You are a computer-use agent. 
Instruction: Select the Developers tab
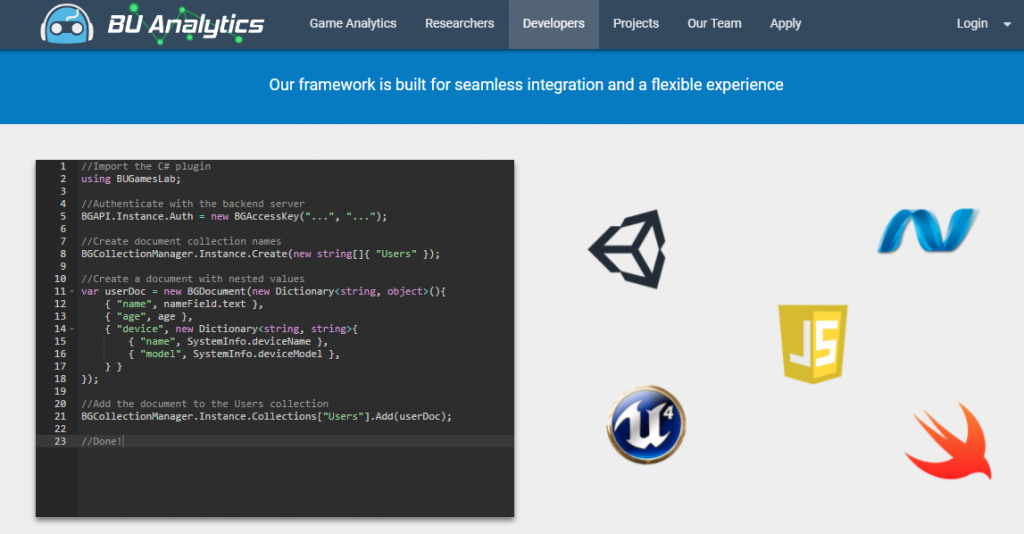click(x=554, y=24)
